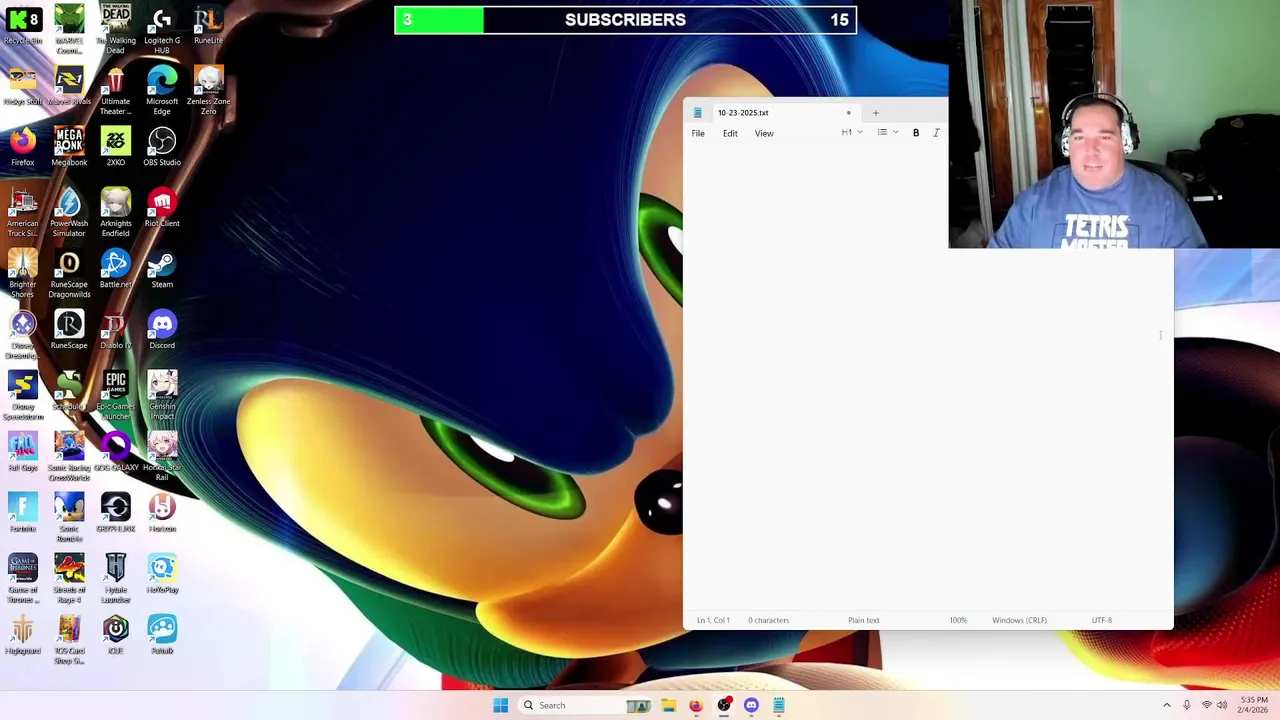Select the Diablo IV desktop shortcut
The image size is (1280, 720).
[115, 330]
